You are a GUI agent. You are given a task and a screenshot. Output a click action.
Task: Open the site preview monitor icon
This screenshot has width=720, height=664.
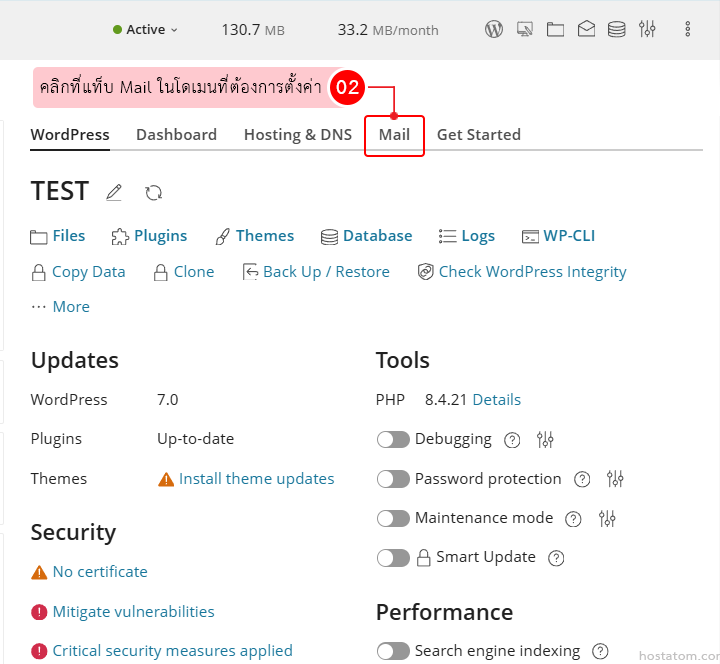tap(524, 29)
